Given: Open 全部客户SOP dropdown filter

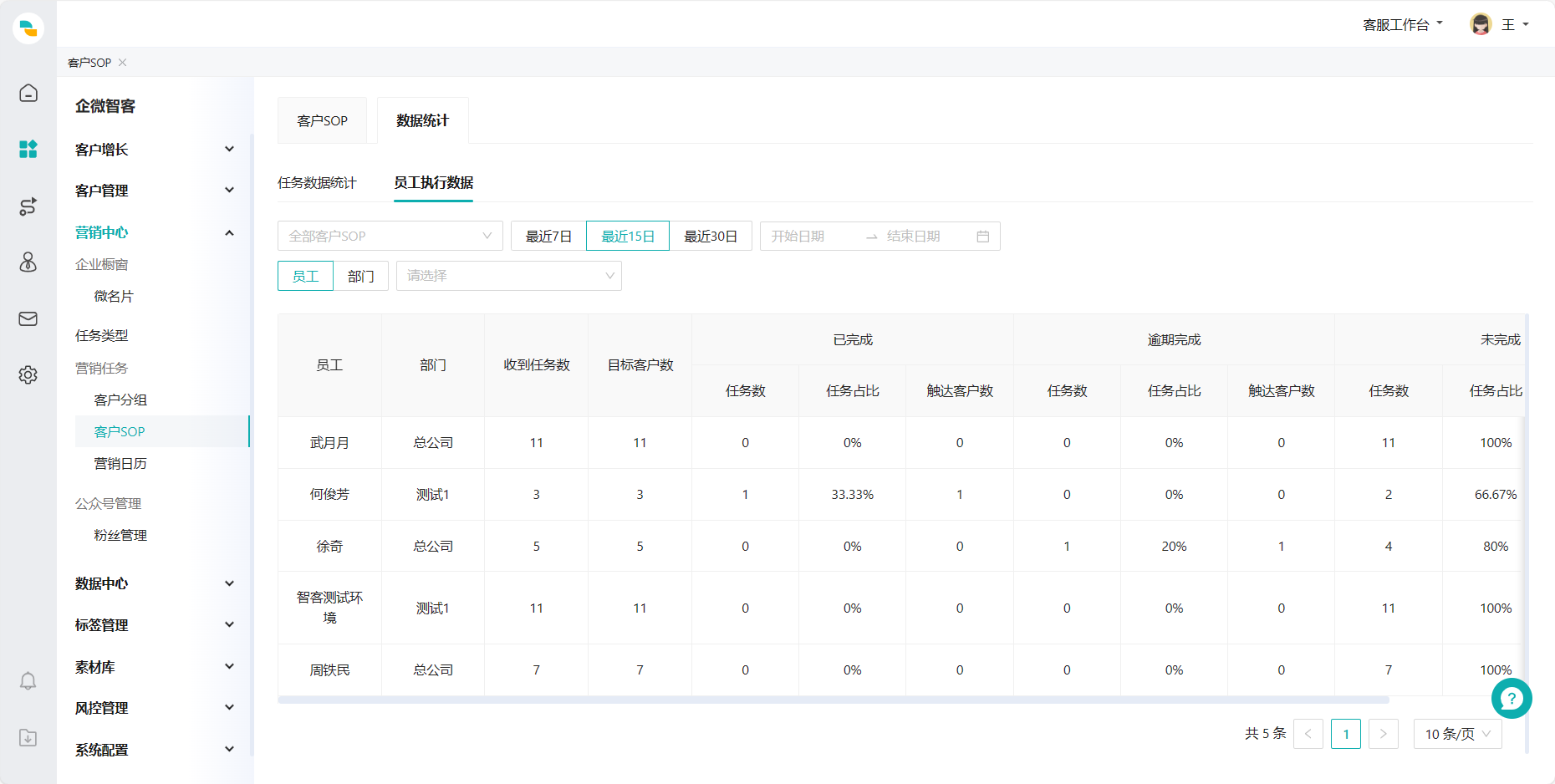Looking at the screenshot, I should point(390,236).
